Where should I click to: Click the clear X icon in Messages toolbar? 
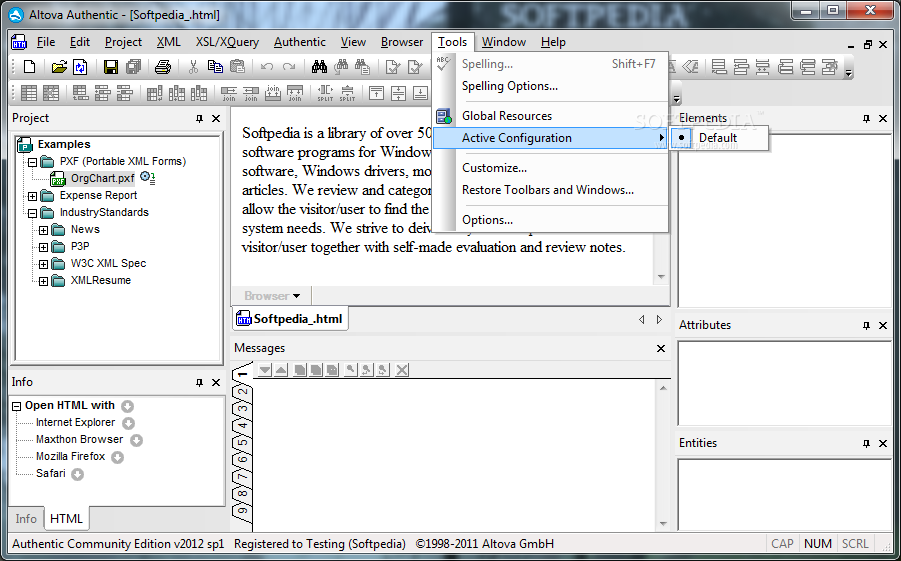402,370
